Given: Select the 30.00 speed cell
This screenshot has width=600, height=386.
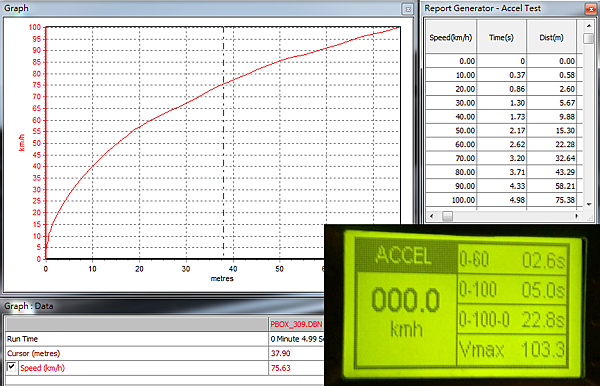Looking at the screenshot, I should 451,103.
